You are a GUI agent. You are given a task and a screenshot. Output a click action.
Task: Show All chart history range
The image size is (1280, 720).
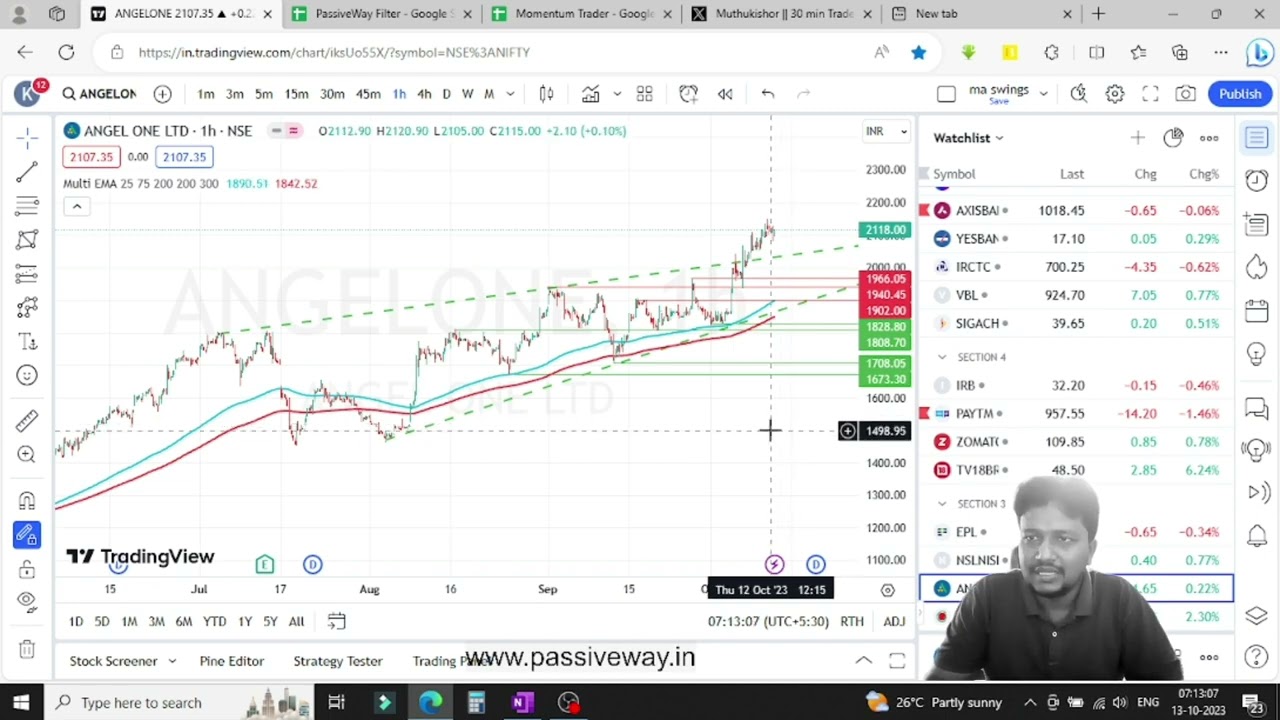[296, 621]
